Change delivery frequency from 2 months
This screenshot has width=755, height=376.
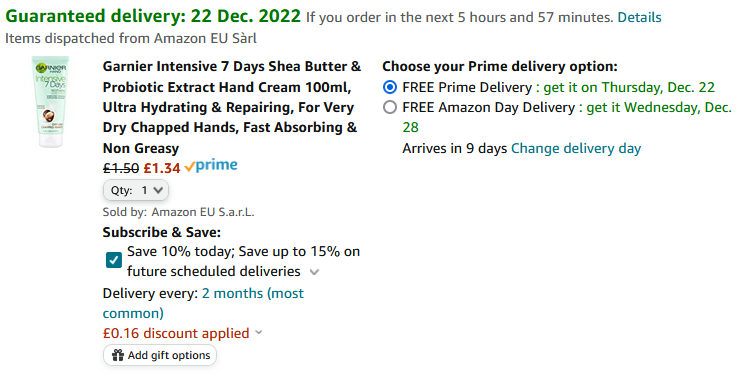pyautogui.click(x=203, y=303)
